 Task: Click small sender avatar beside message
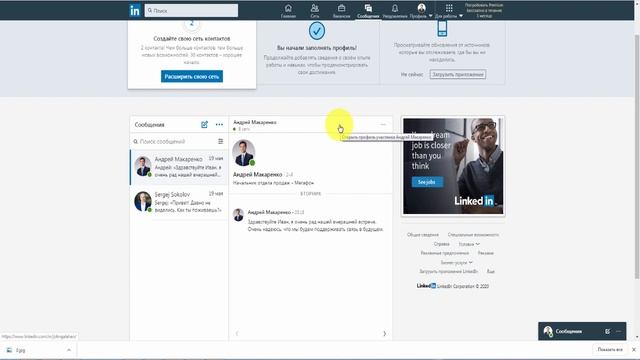tap(238, 215)
